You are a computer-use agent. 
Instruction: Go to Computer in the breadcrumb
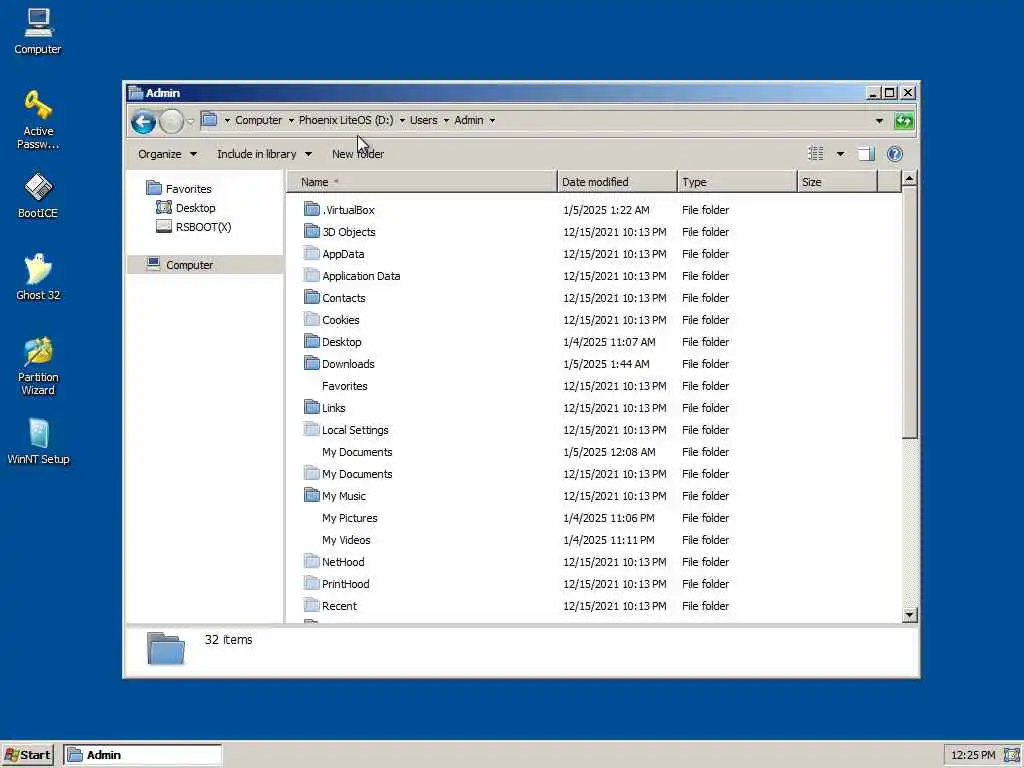tap(259, 120)
